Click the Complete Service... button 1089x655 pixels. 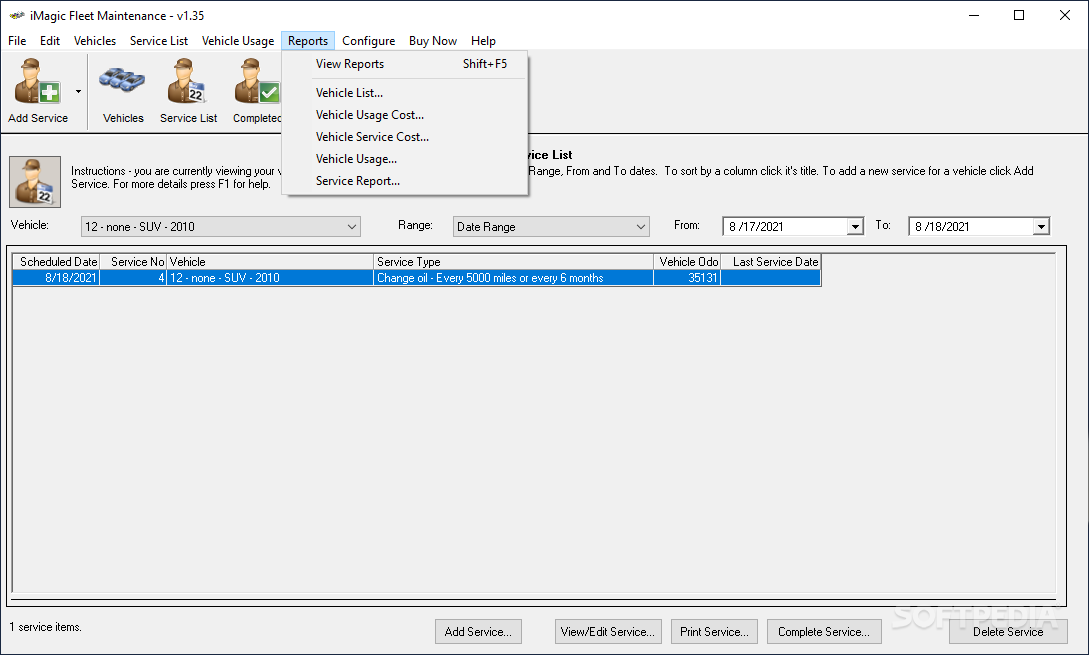point(824,632)
